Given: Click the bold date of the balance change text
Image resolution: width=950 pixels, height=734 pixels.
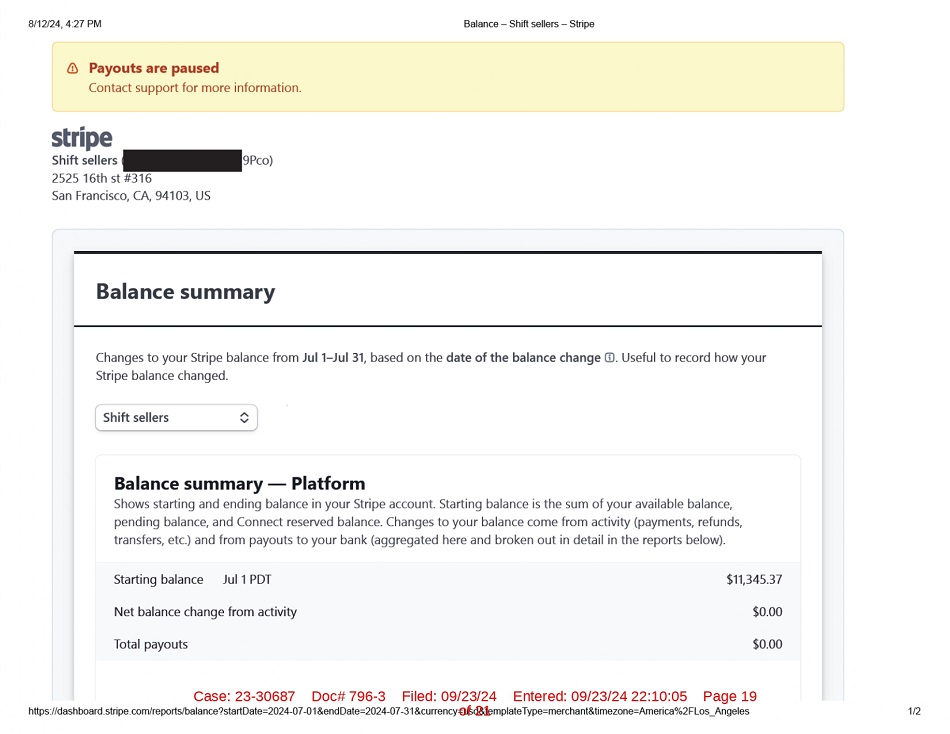Looking at the screenshot, I should click(x=523, y=358).
